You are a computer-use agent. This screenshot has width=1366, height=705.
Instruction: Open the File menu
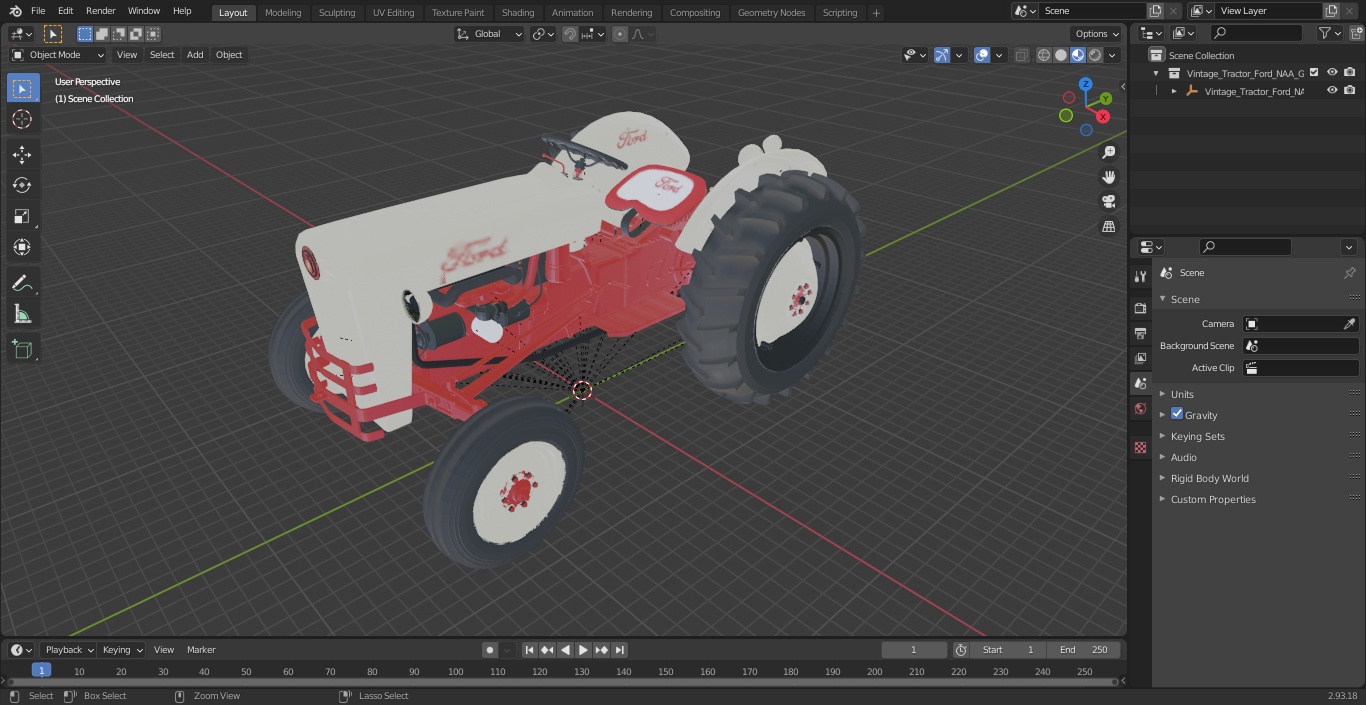(38, 11)
